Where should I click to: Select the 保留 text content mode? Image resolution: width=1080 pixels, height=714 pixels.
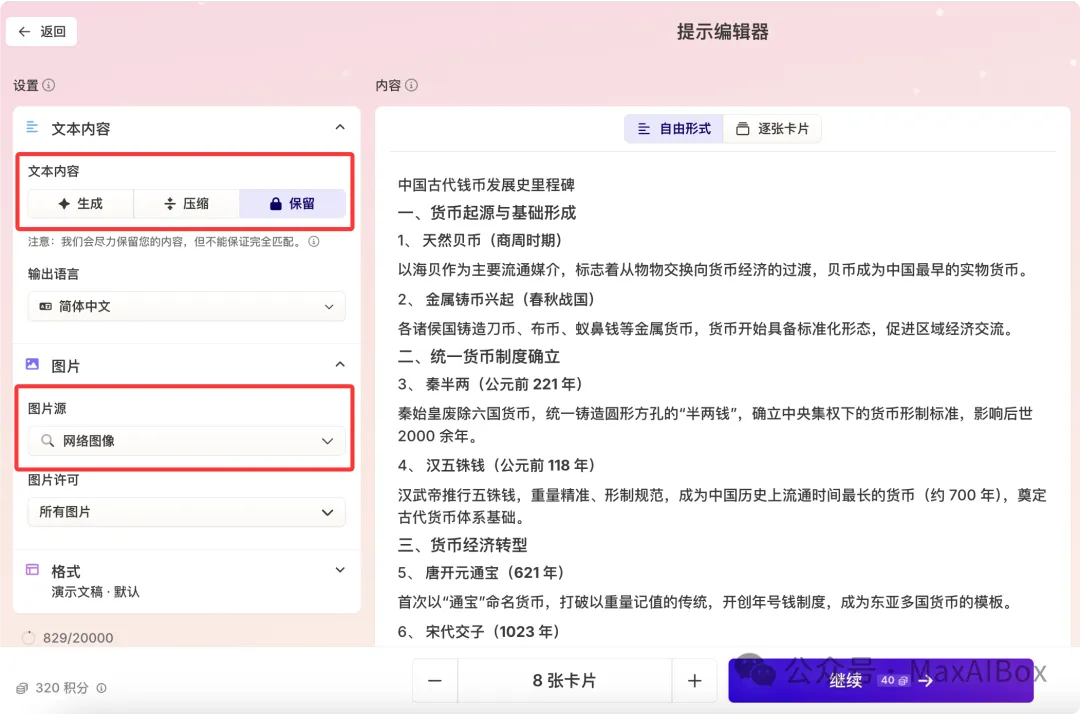(292, 204)
